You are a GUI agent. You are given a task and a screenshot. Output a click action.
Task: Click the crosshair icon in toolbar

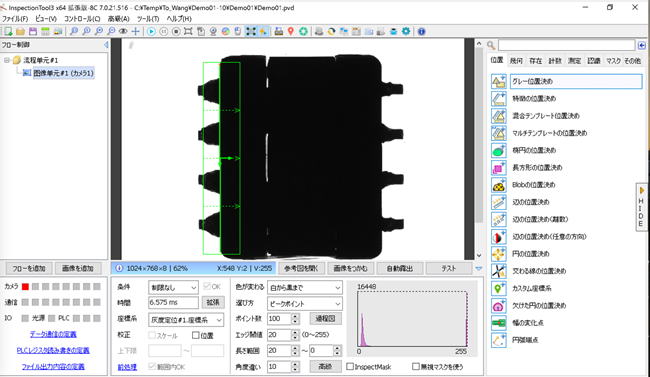click(x=136, y=32)
